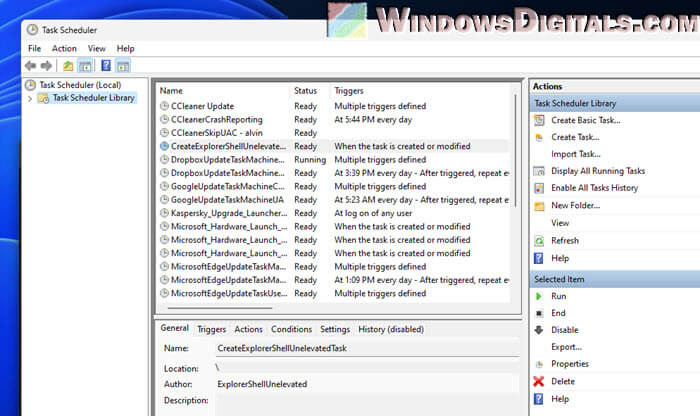The width and height of the screenshot is (700, 416).
Task: Toggle the Show/Hide Action Pane toolbar icon
Action: 123,66
